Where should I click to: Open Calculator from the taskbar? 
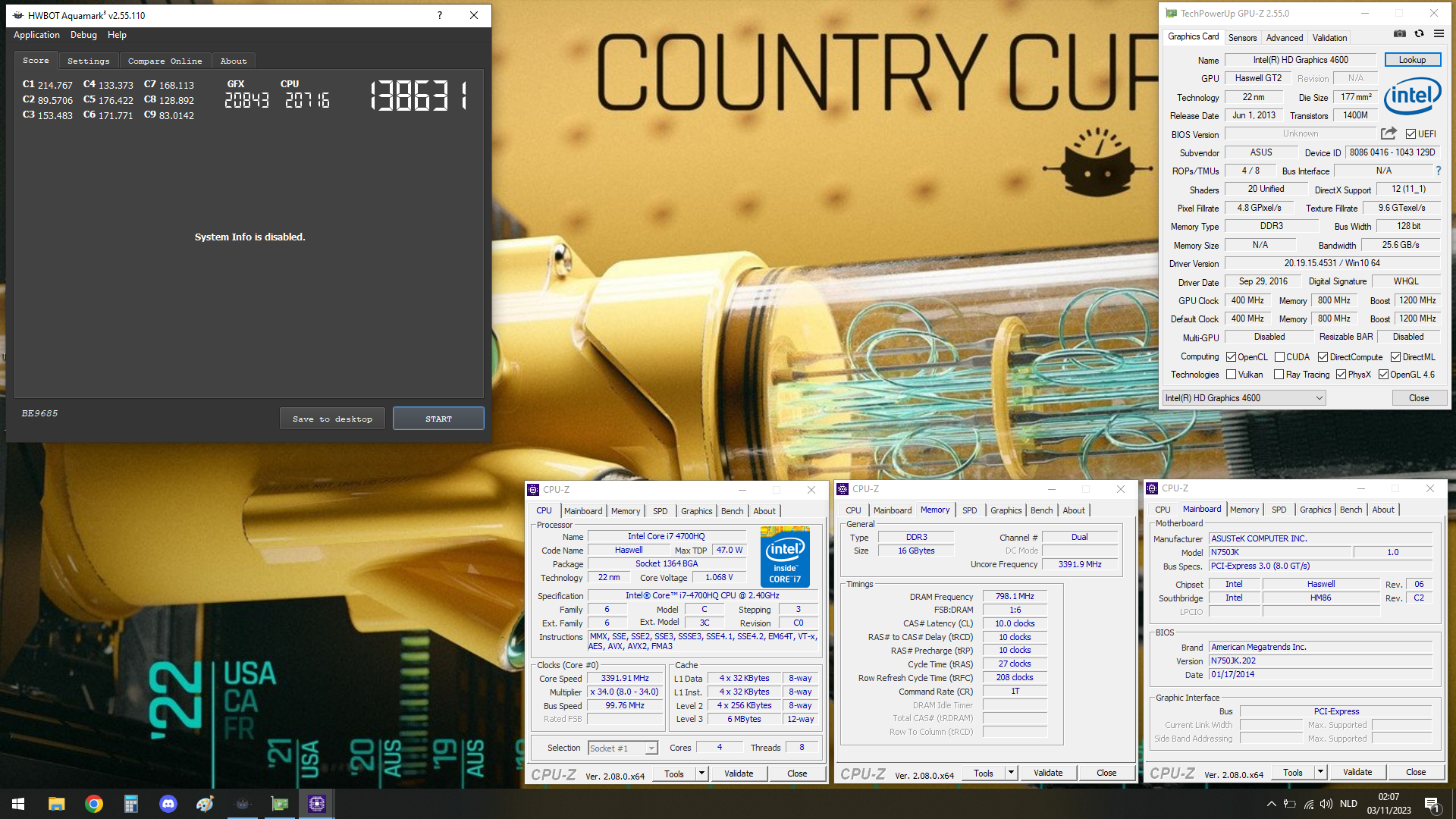[x=130, y=804]
